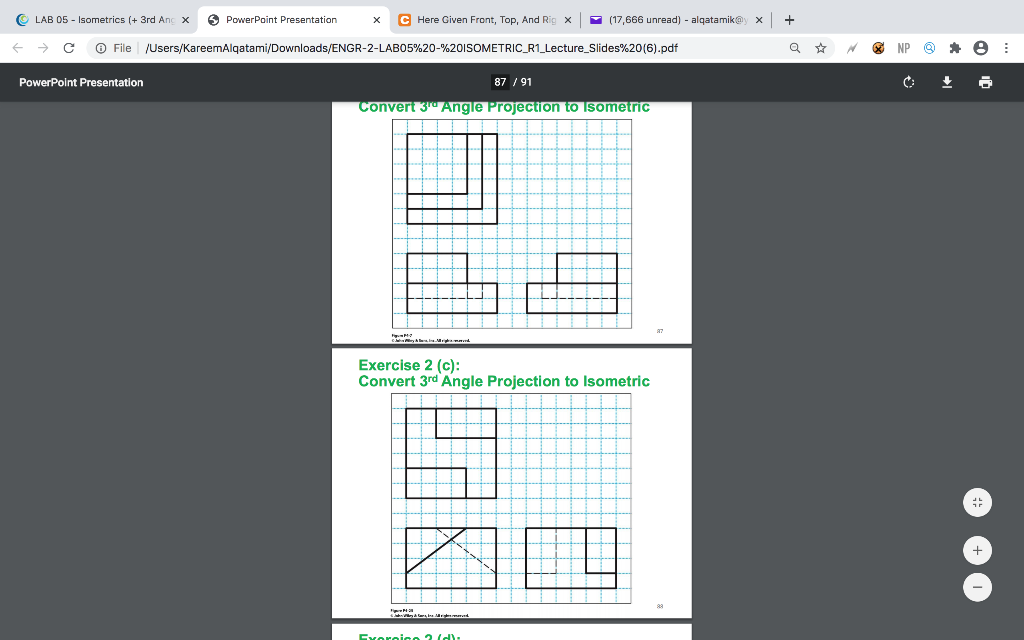Print the PowerPoint Presentation PDF
This screenshot has height=640, width=1024.
pyautogui.click(x=986, y=82)
